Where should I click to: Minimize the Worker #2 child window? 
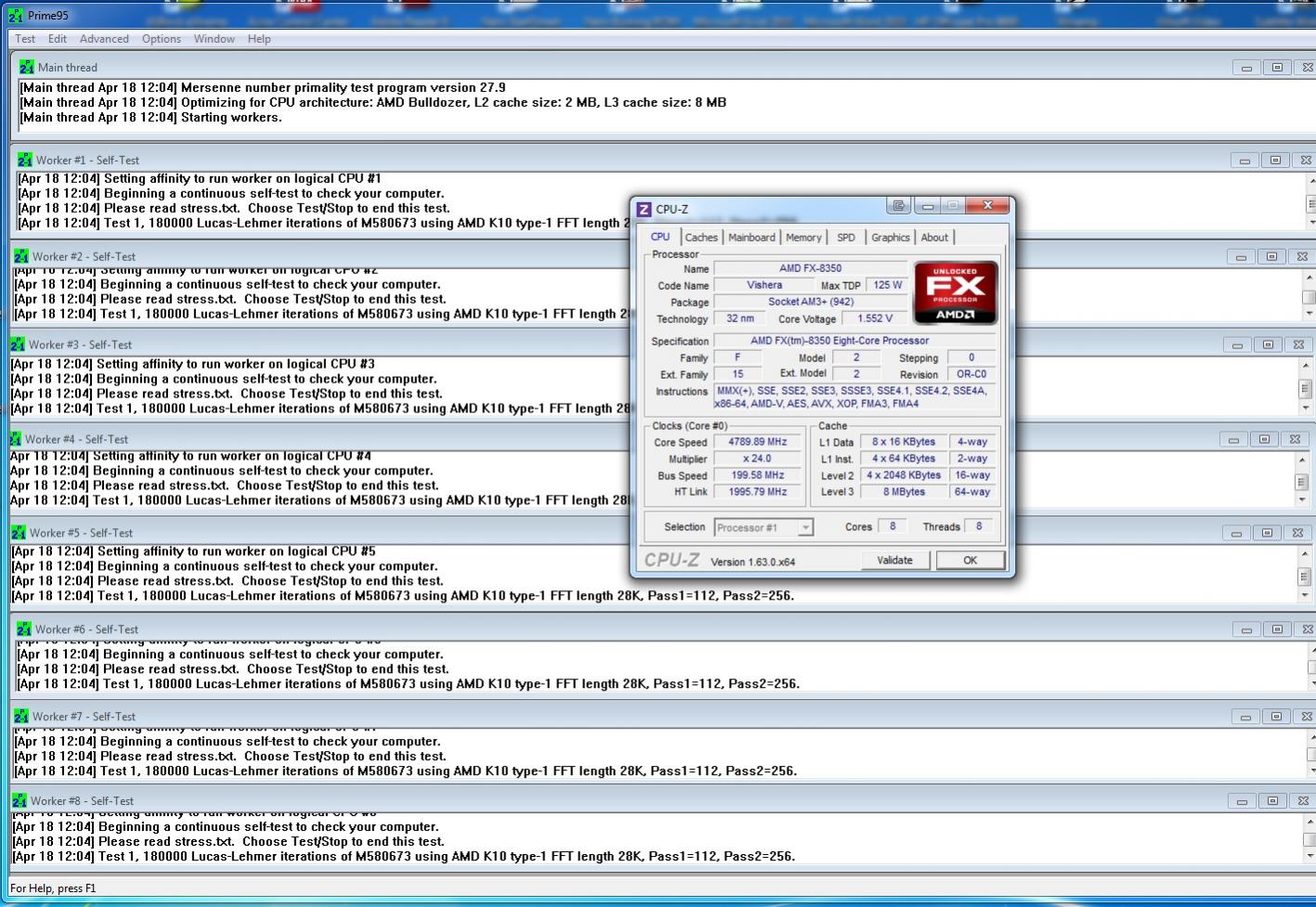pos(1241,257)
